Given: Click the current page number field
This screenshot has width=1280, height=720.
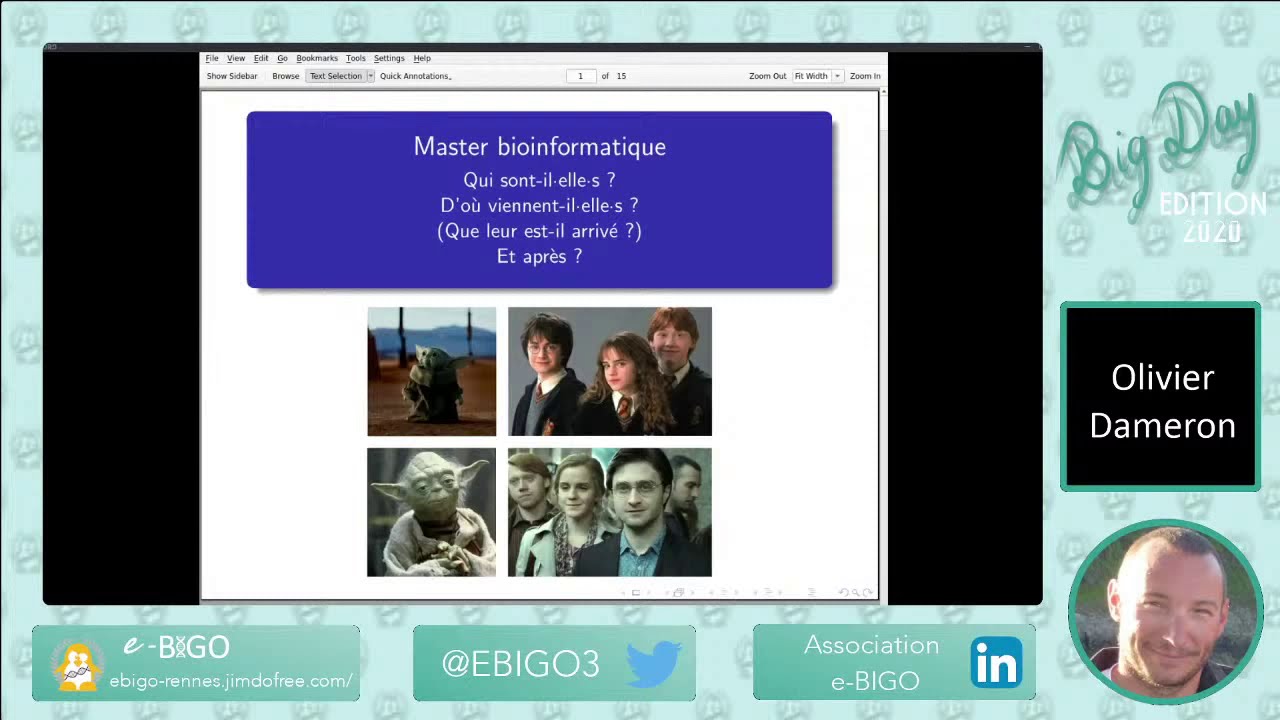Looking at the screenshot, I should coord(580,76).
